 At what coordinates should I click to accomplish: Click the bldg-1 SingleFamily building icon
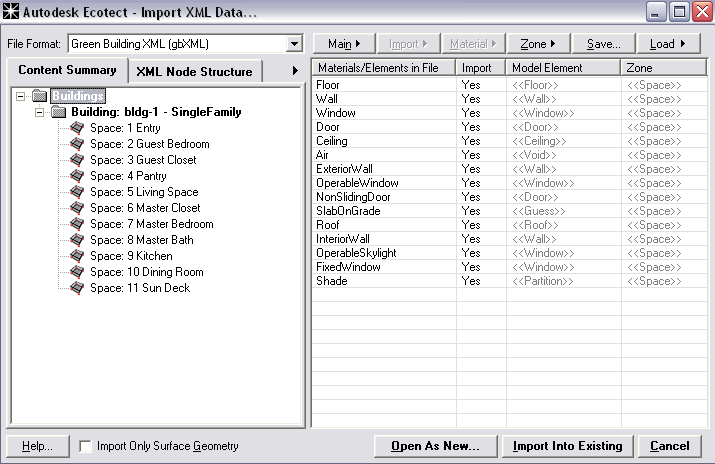59,112
